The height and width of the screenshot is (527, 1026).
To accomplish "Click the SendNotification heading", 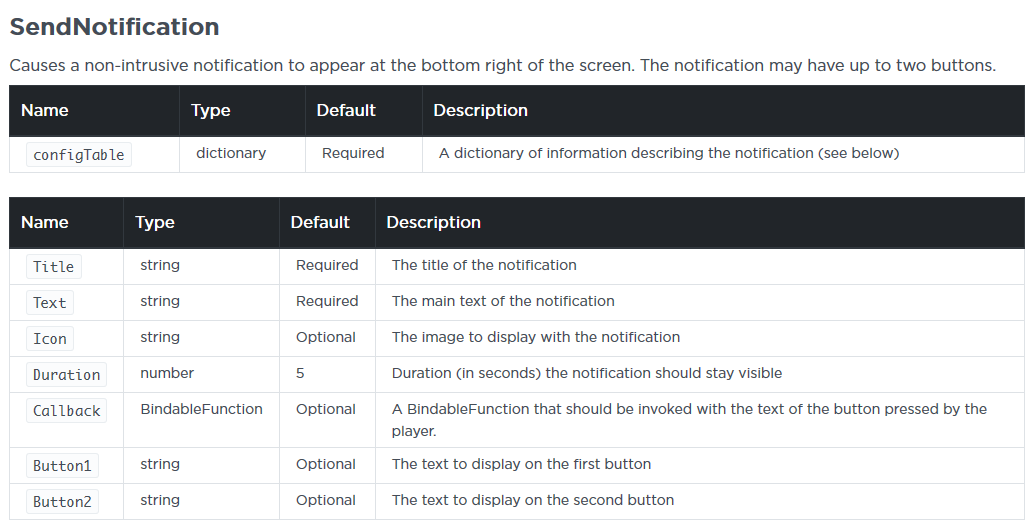I will (x=114, y=27).
